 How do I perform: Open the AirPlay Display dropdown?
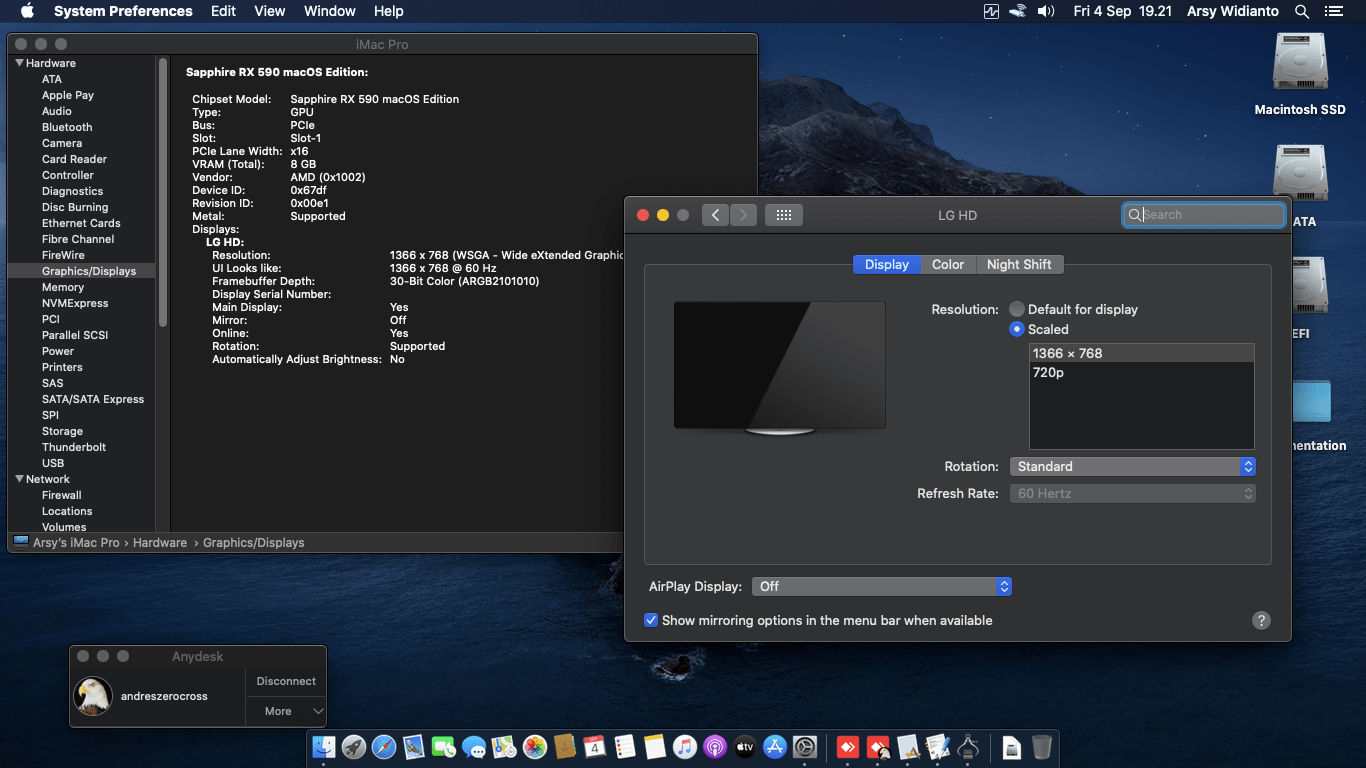coord(881,587)
